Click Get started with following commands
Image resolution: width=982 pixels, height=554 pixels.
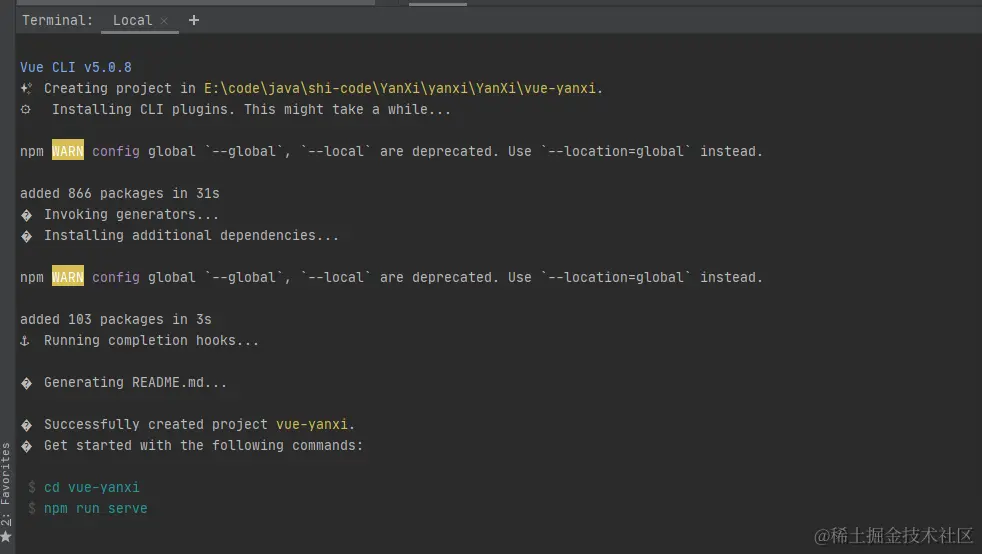coord(192,446)
